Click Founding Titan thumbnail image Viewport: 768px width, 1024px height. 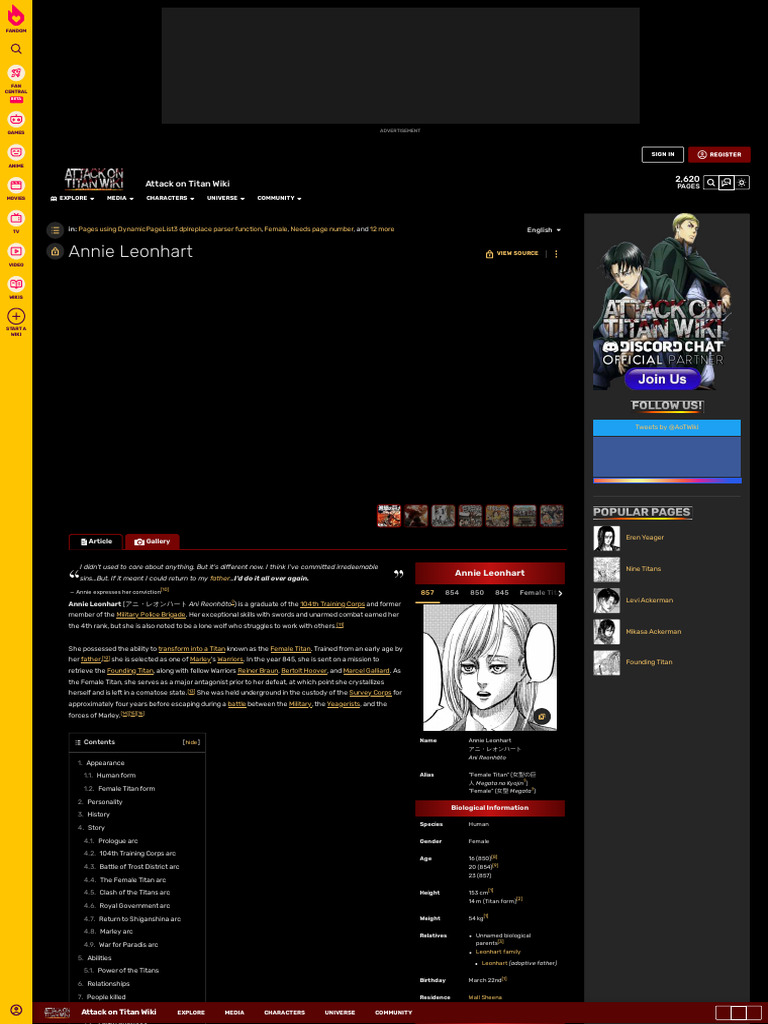[x=607, y=663]
